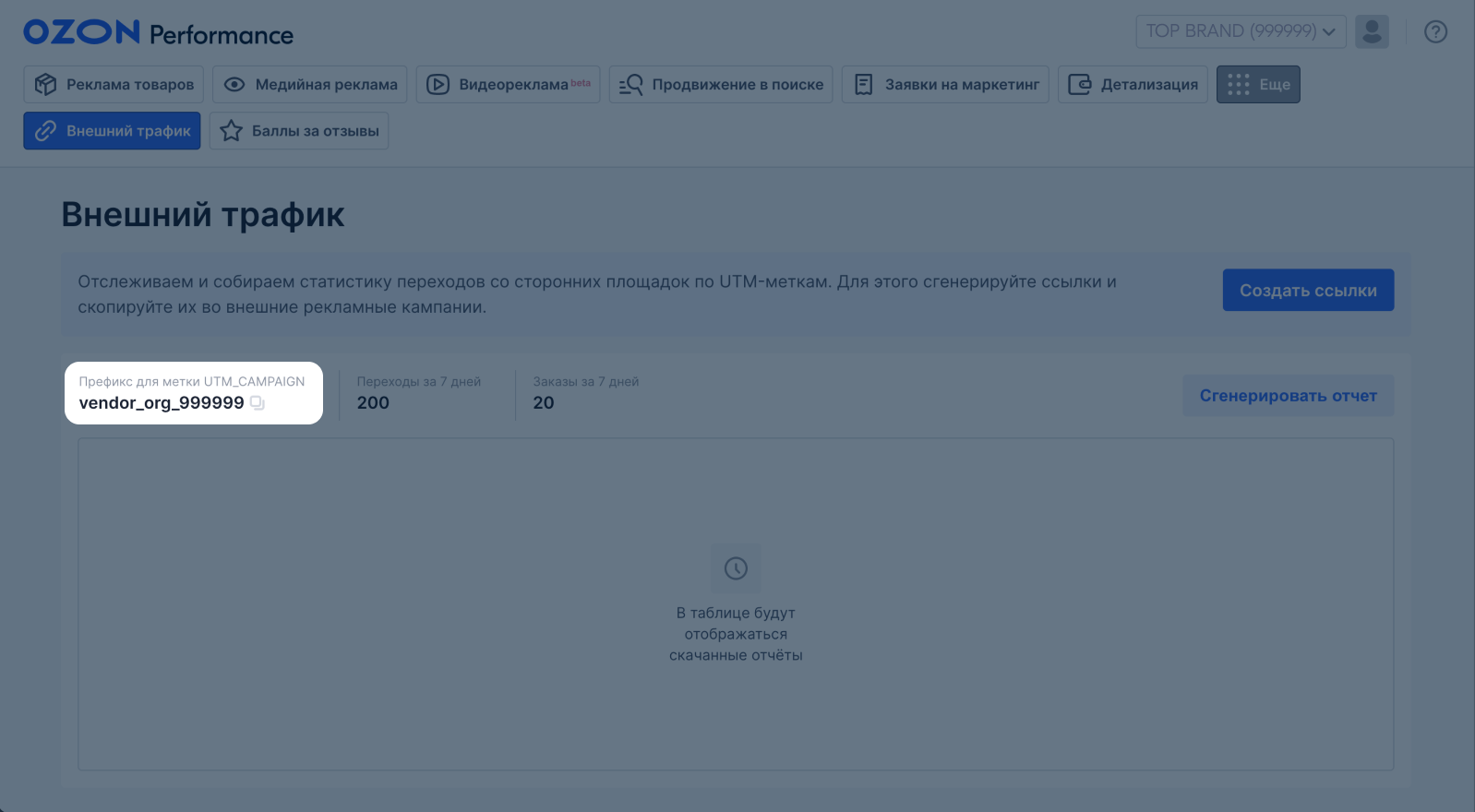Click the Префикс для метки UTM_CAMPAIGN label
The image size is (1475, 812).
click(192, 381)
